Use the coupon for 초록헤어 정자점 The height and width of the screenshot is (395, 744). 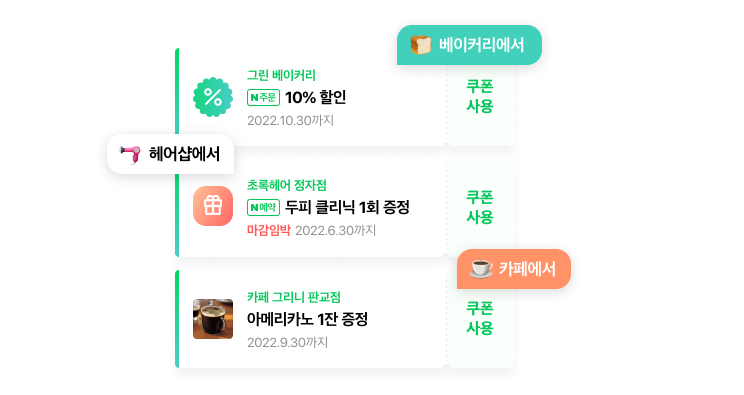480,207
